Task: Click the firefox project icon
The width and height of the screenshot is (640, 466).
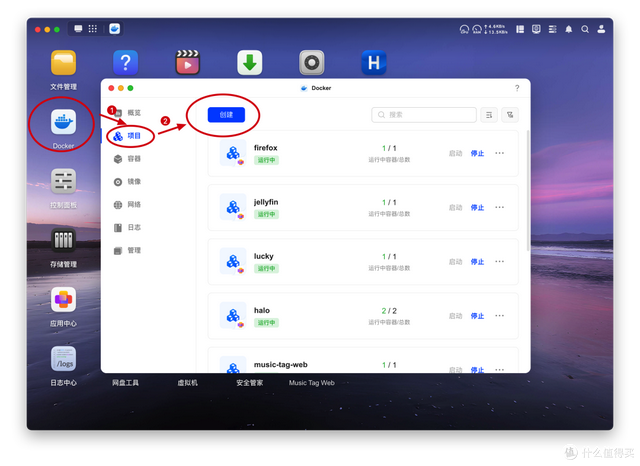Action: click(233, 153)
